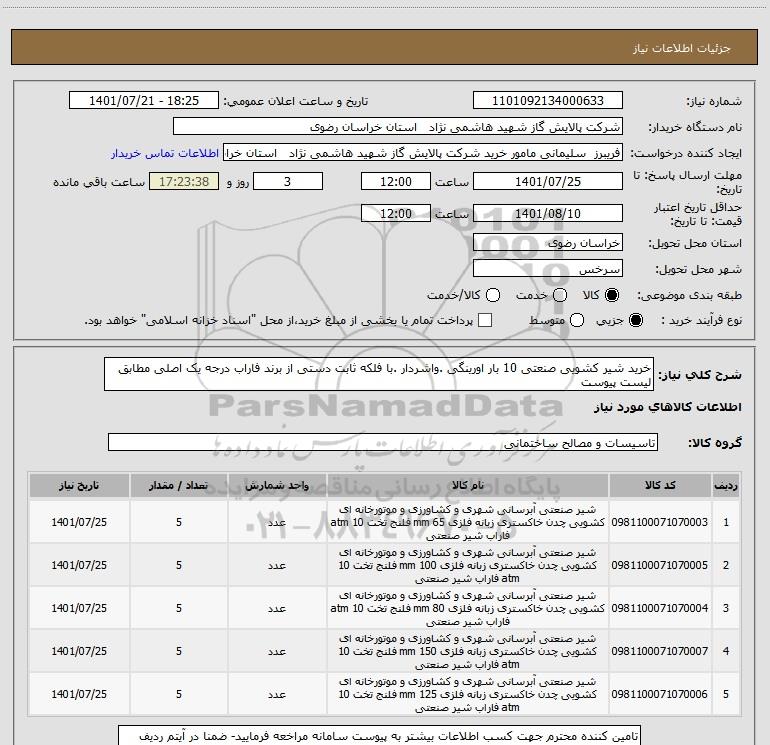
Task: Click the price validity date 1401/08/10 field
Action: tap(547, 214)
